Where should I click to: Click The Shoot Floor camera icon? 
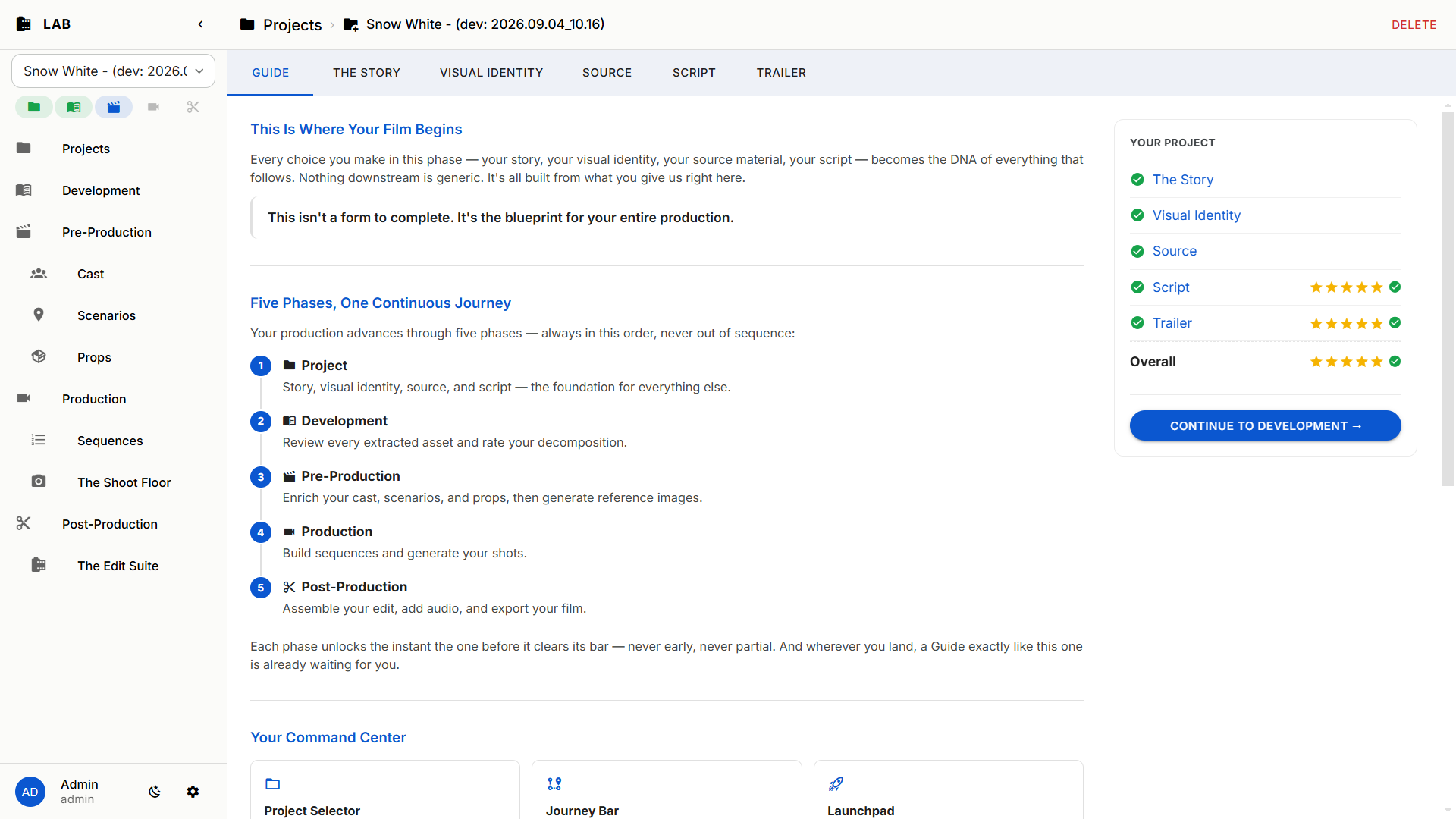pos(39,482)
